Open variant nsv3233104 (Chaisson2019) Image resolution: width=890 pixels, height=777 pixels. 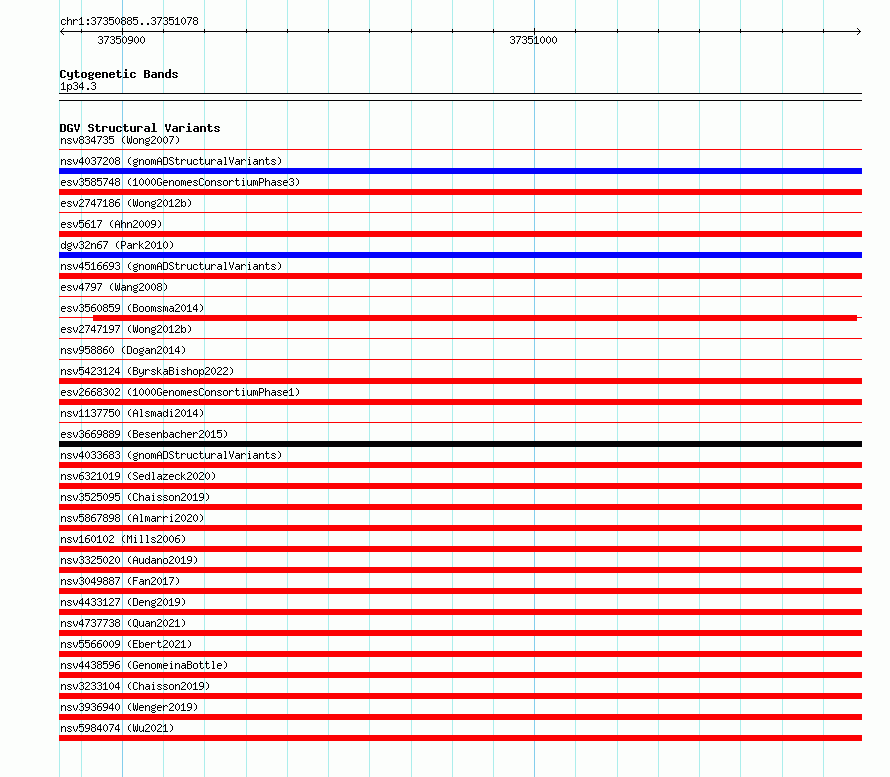coord(135,686)
